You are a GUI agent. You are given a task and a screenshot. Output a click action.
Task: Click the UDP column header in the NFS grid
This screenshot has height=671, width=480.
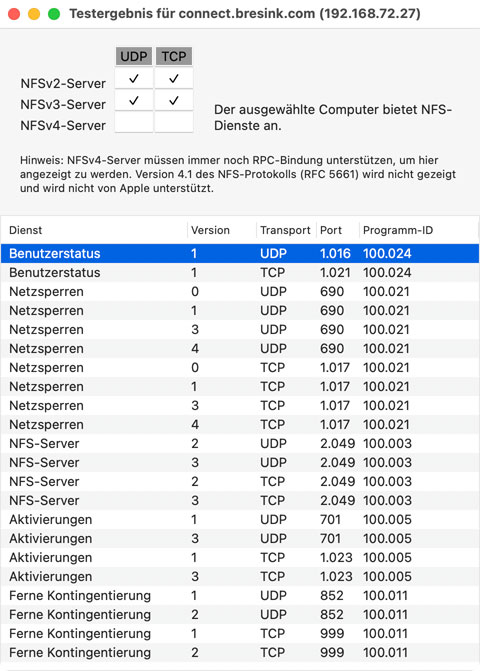tap(134, 56)
